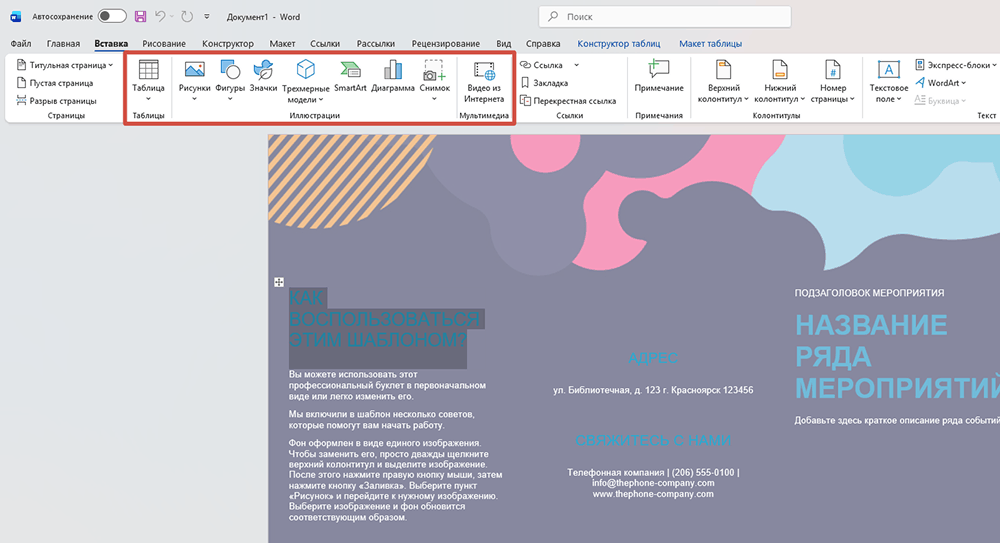Open the Фигуры shapes icon
The width and height of the screenshot is (1000, 543).
[230, 70]
